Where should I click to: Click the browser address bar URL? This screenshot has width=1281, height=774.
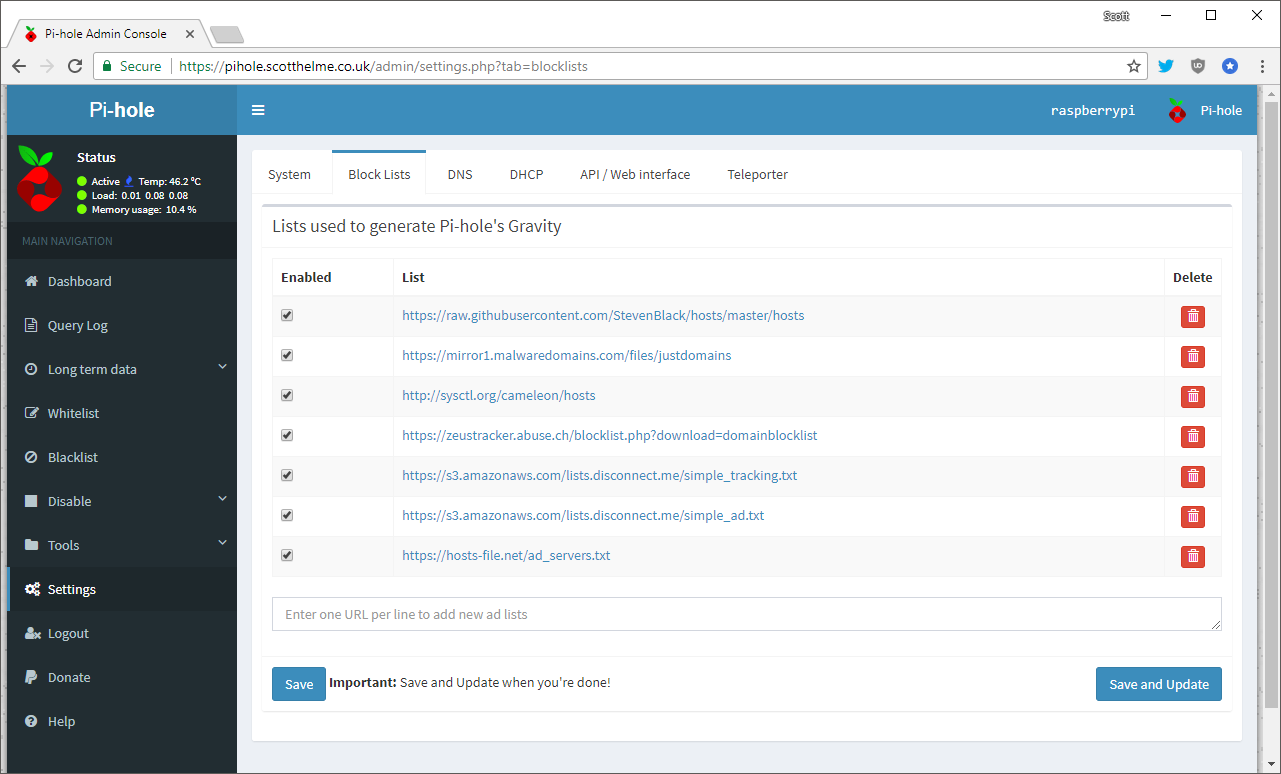click(383, 66)
